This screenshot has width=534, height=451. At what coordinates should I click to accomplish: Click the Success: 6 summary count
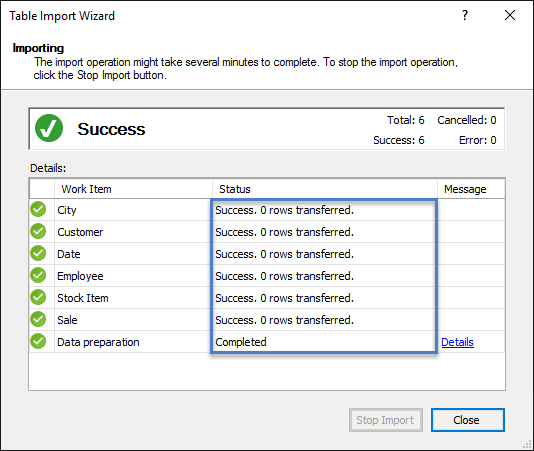click(399, 140)
